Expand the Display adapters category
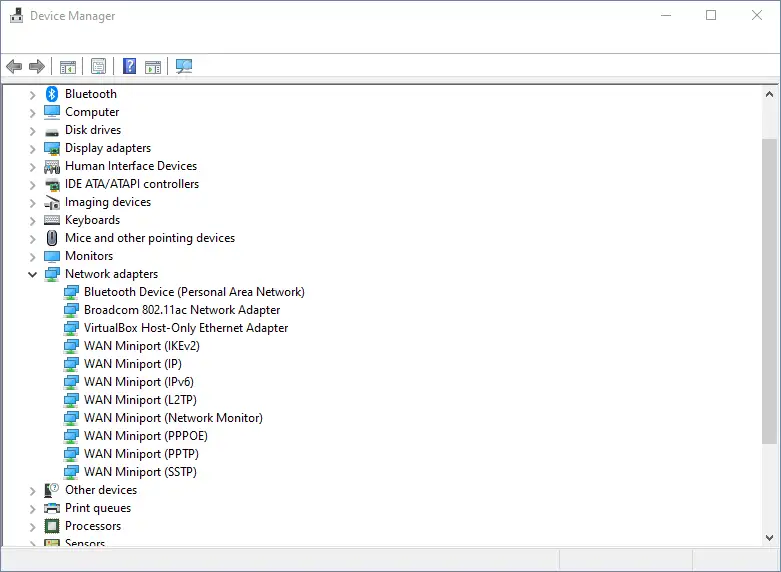Viewport: 781px width, 572px height. click(32, 148)
